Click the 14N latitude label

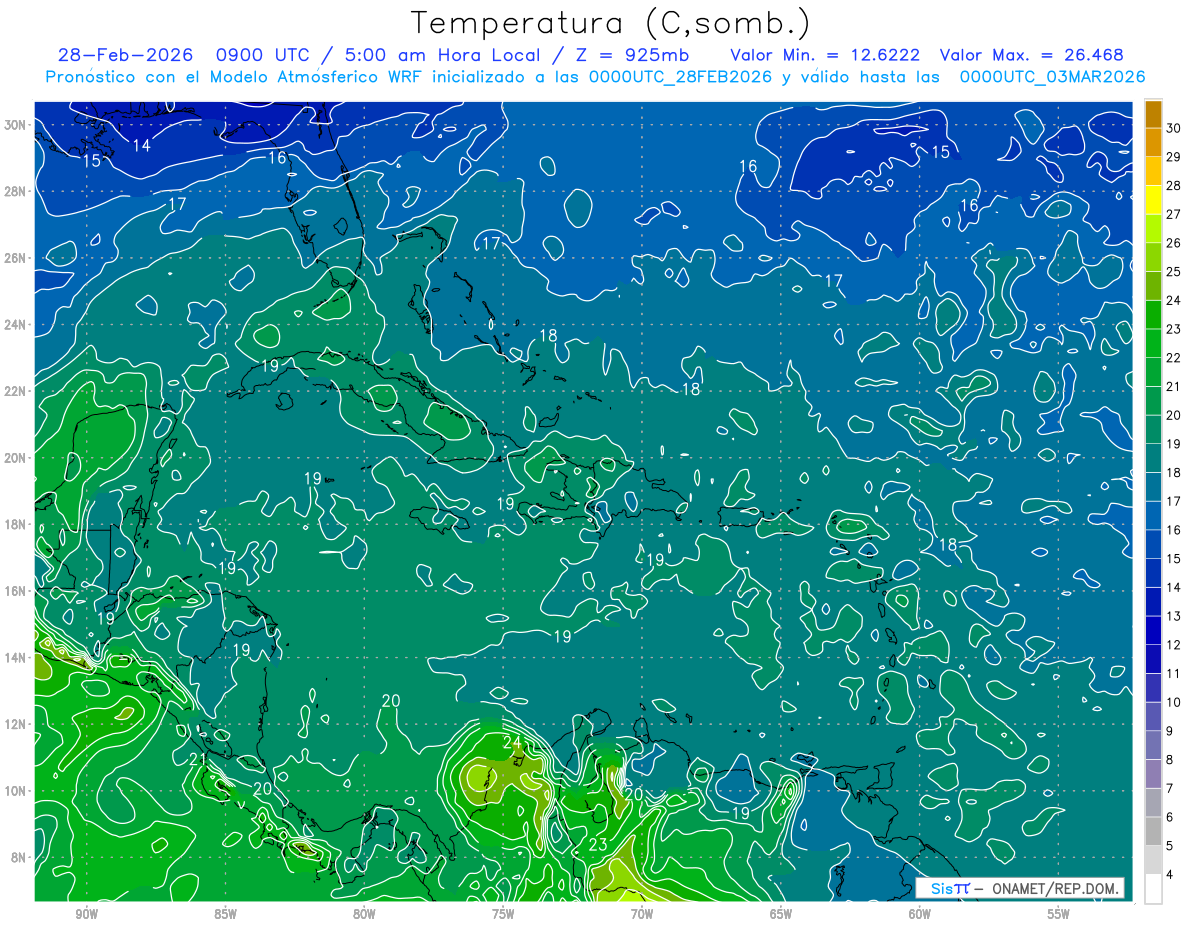tap(17, 658)
